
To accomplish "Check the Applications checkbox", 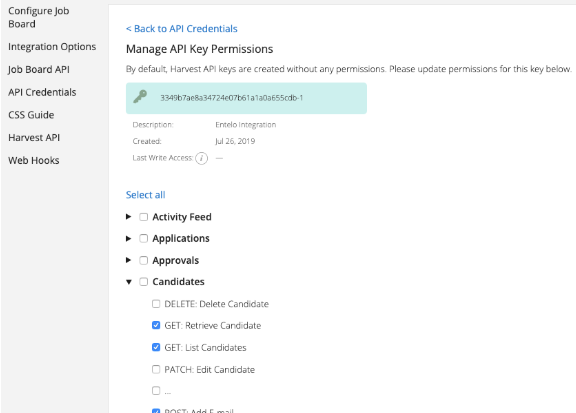I will [x=144, y=239].
